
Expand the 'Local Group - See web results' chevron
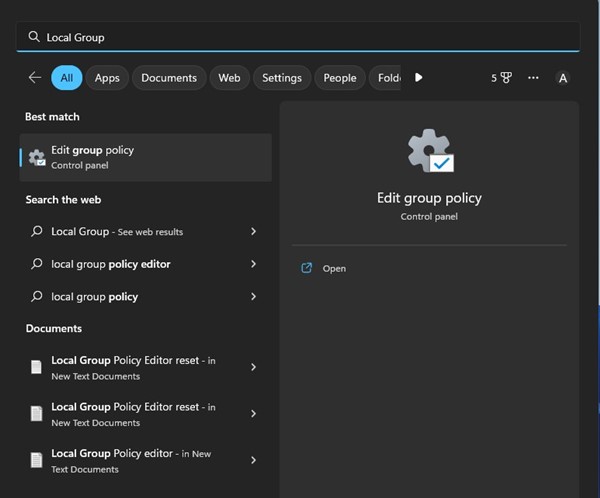253,231
